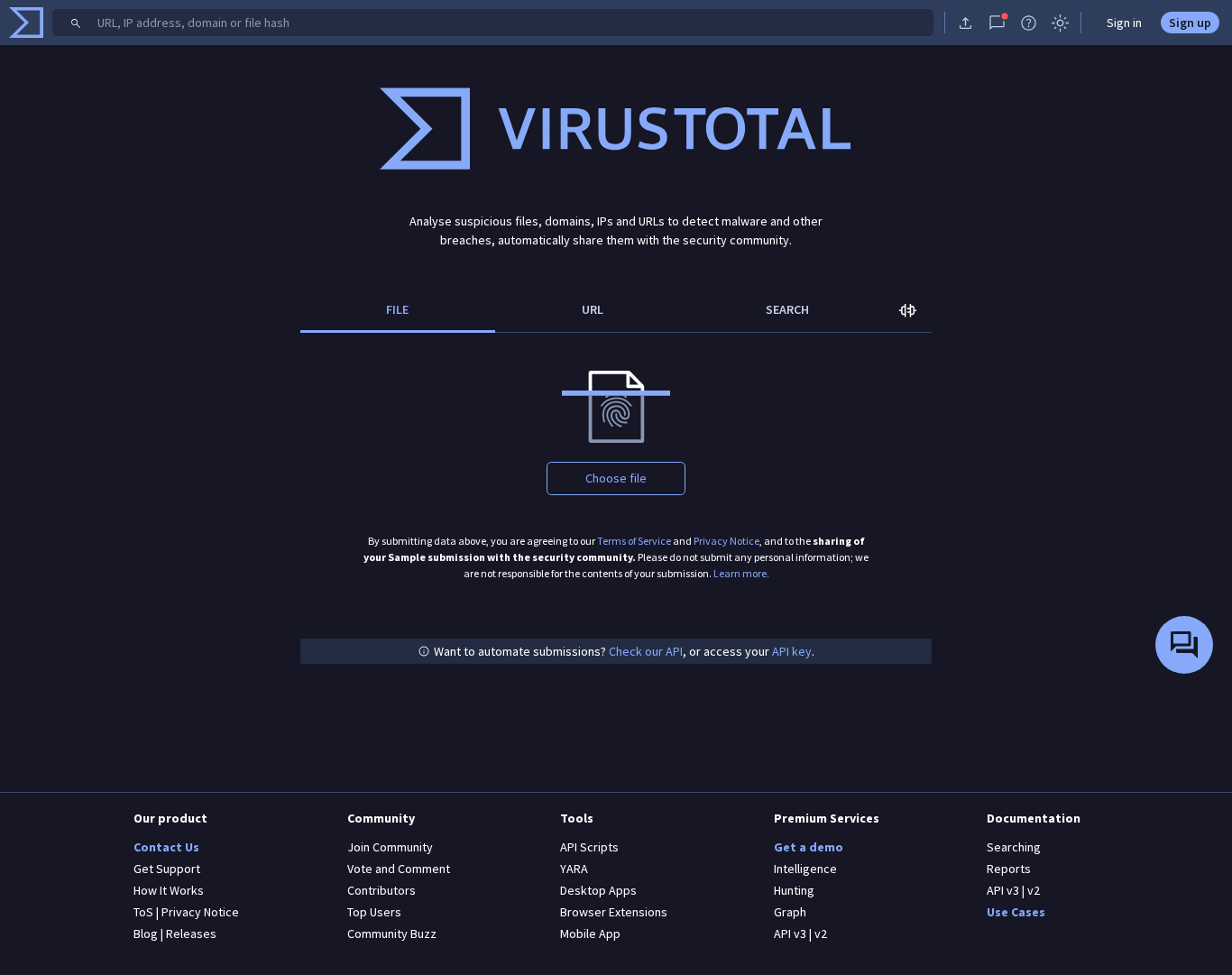Click Get Support footer link

[x=167, y=869]
